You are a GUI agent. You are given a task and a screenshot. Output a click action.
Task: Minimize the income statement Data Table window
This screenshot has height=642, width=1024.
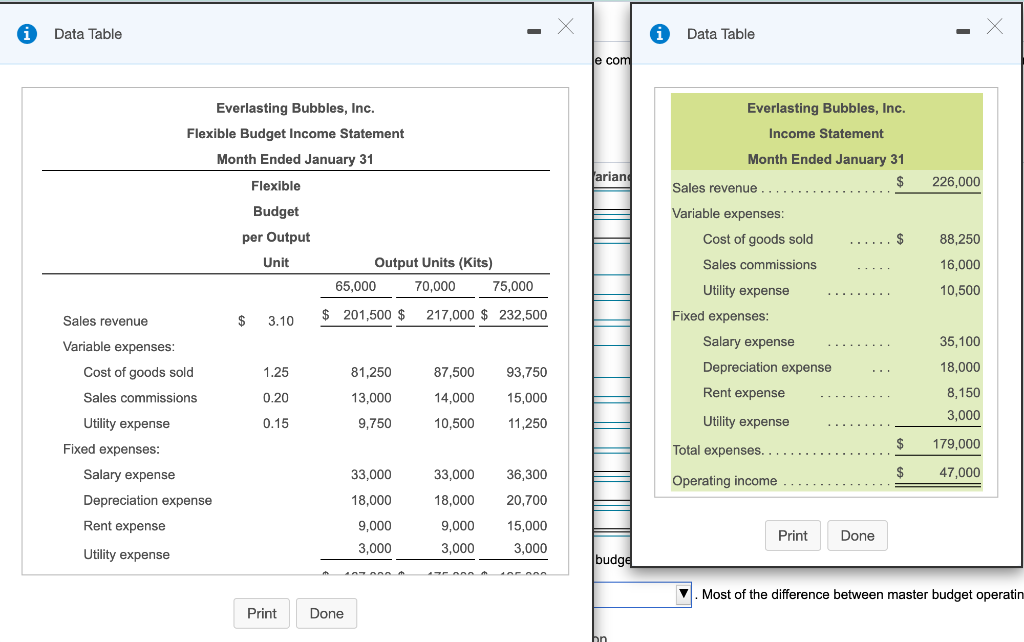click(x=962, y=30)
